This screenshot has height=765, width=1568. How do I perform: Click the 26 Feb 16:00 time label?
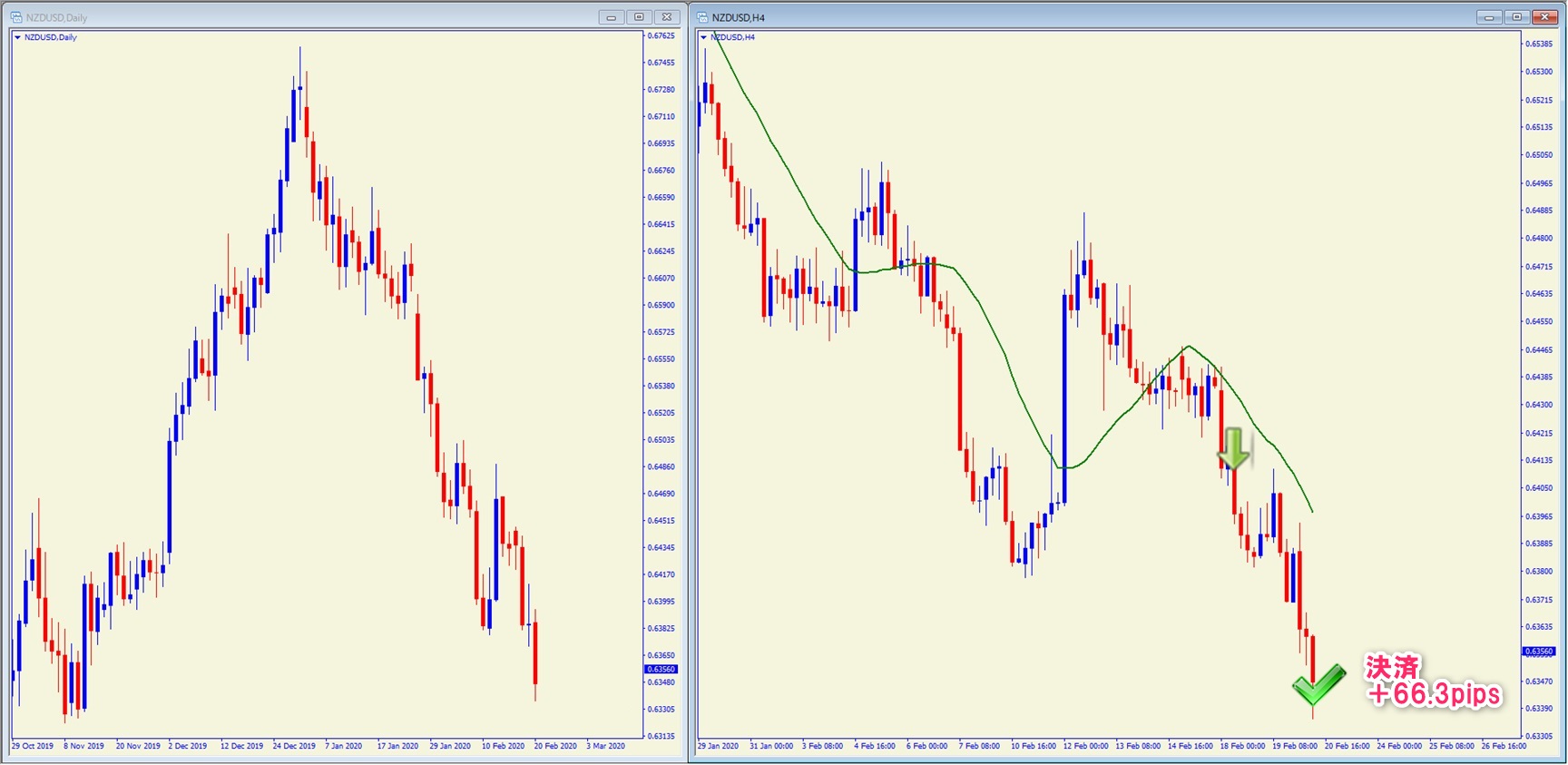(x=1504, y=746)
